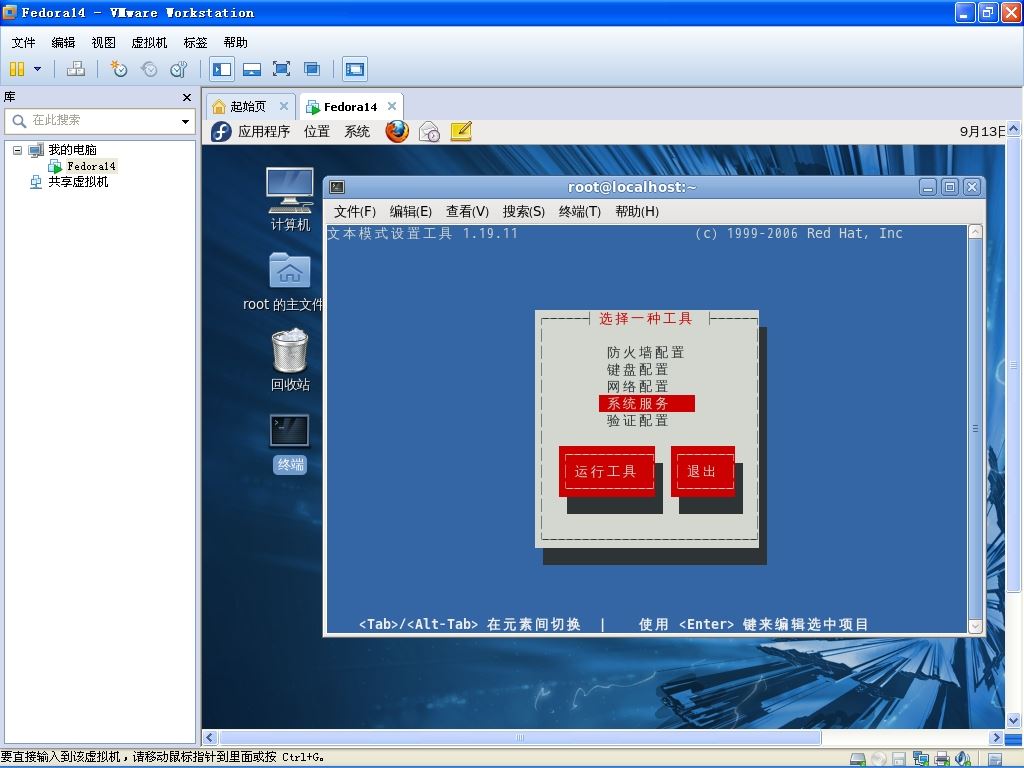
Task: Click the 运行工具 button
Action: pyautogui.click(x=607, y=472)
